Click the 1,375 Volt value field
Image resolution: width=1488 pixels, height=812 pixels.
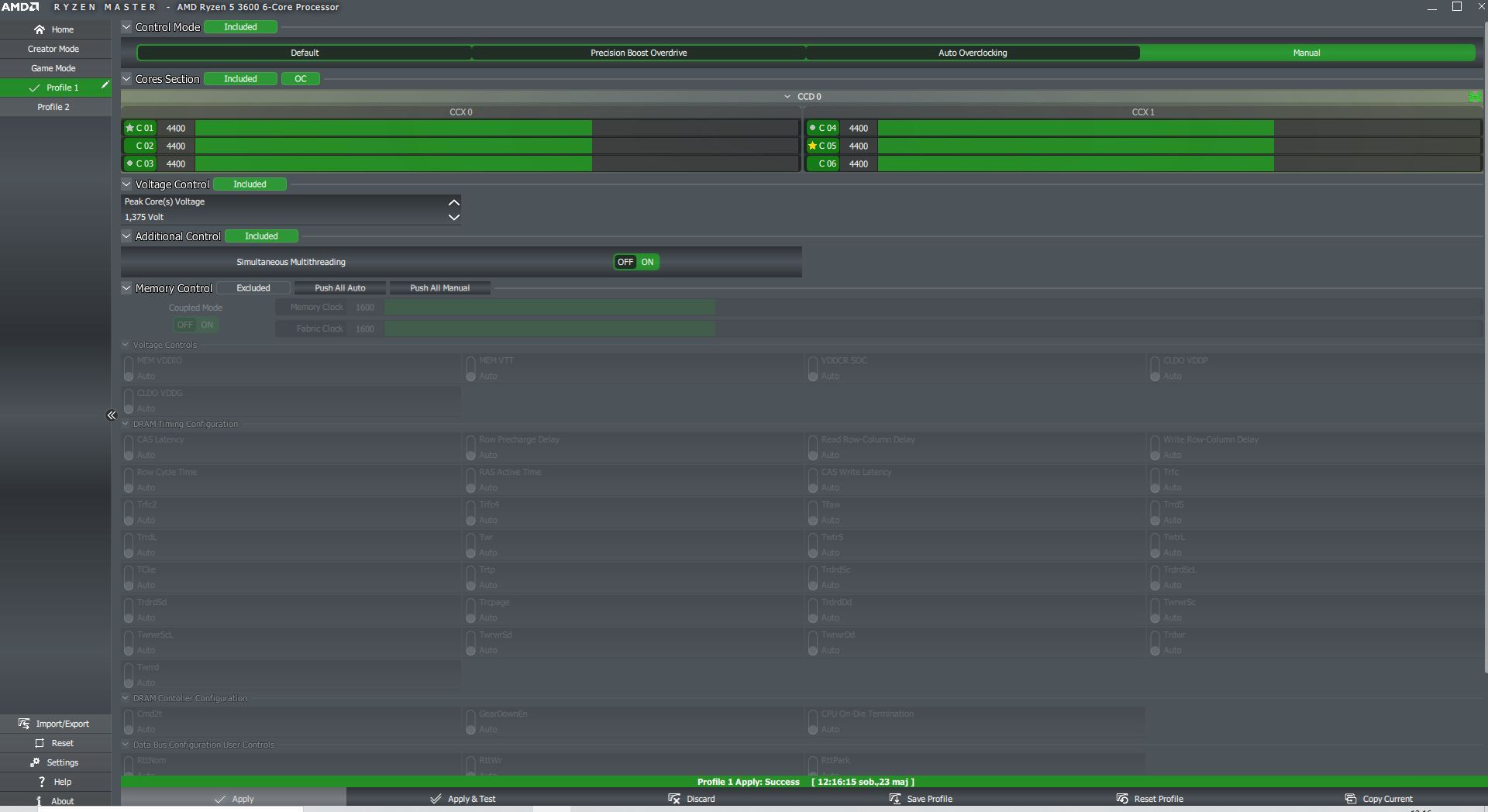(284, 218)
